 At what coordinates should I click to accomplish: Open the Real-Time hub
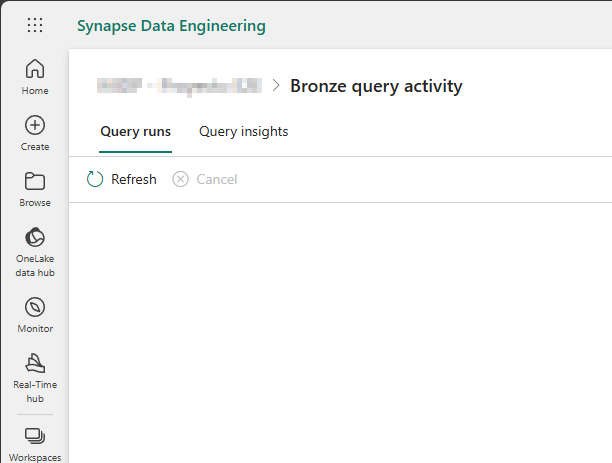35,378
